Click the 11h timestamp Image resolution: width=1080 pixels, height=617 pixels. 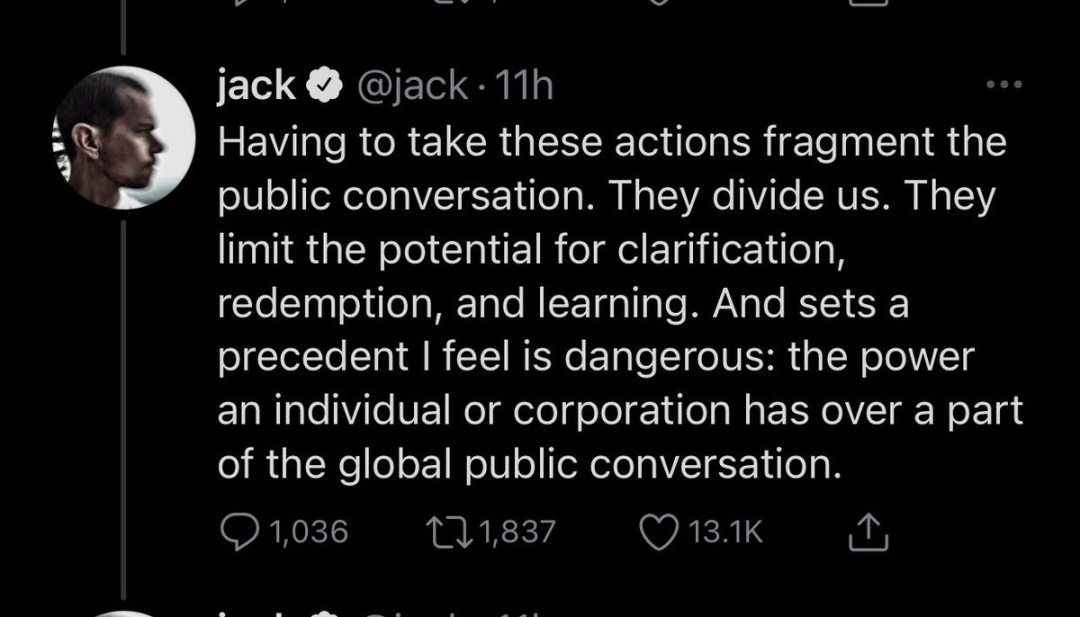[523, 88]
